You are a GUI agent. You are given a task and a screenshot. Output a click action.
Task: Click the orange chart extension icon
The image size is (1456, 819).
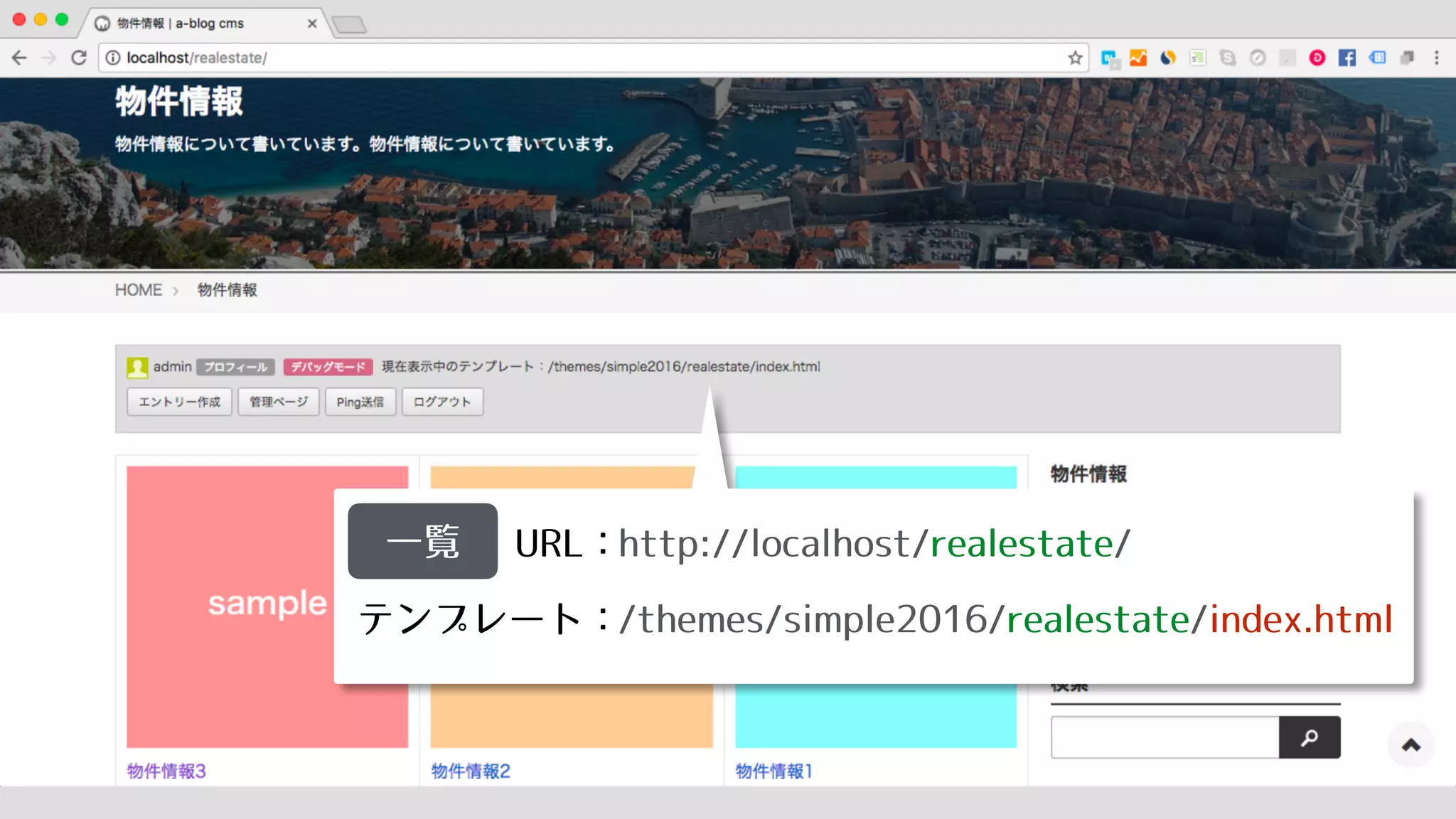click(x=1138, y=58)
